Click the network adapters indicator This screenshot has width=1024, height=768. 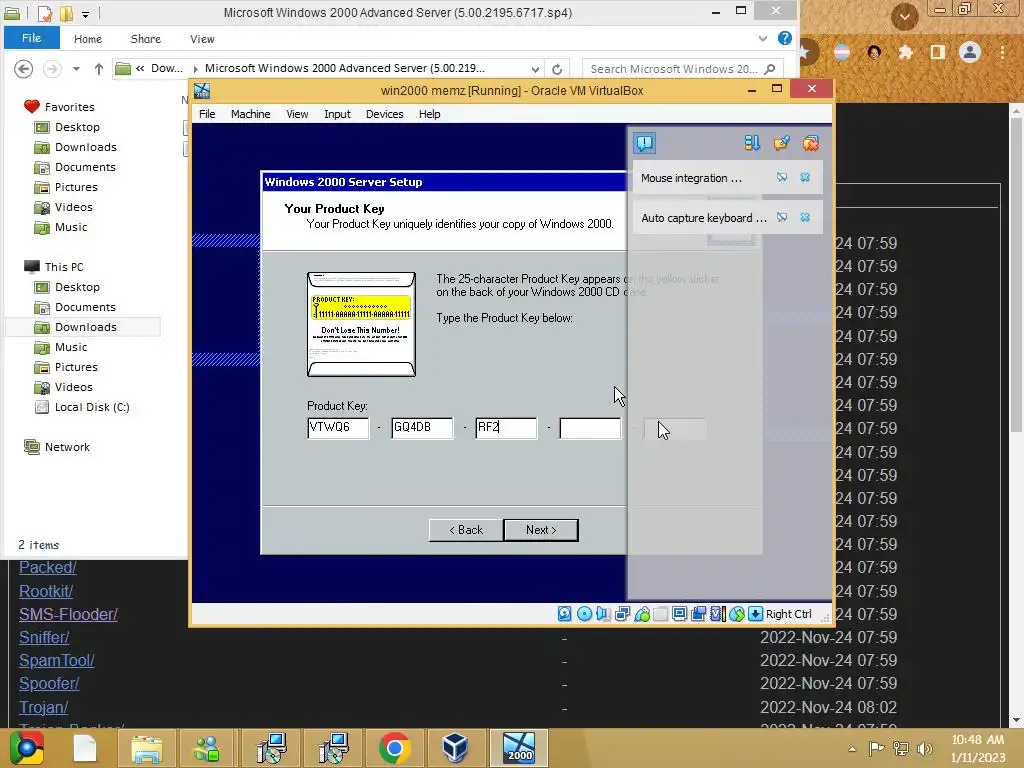(622, 614)
